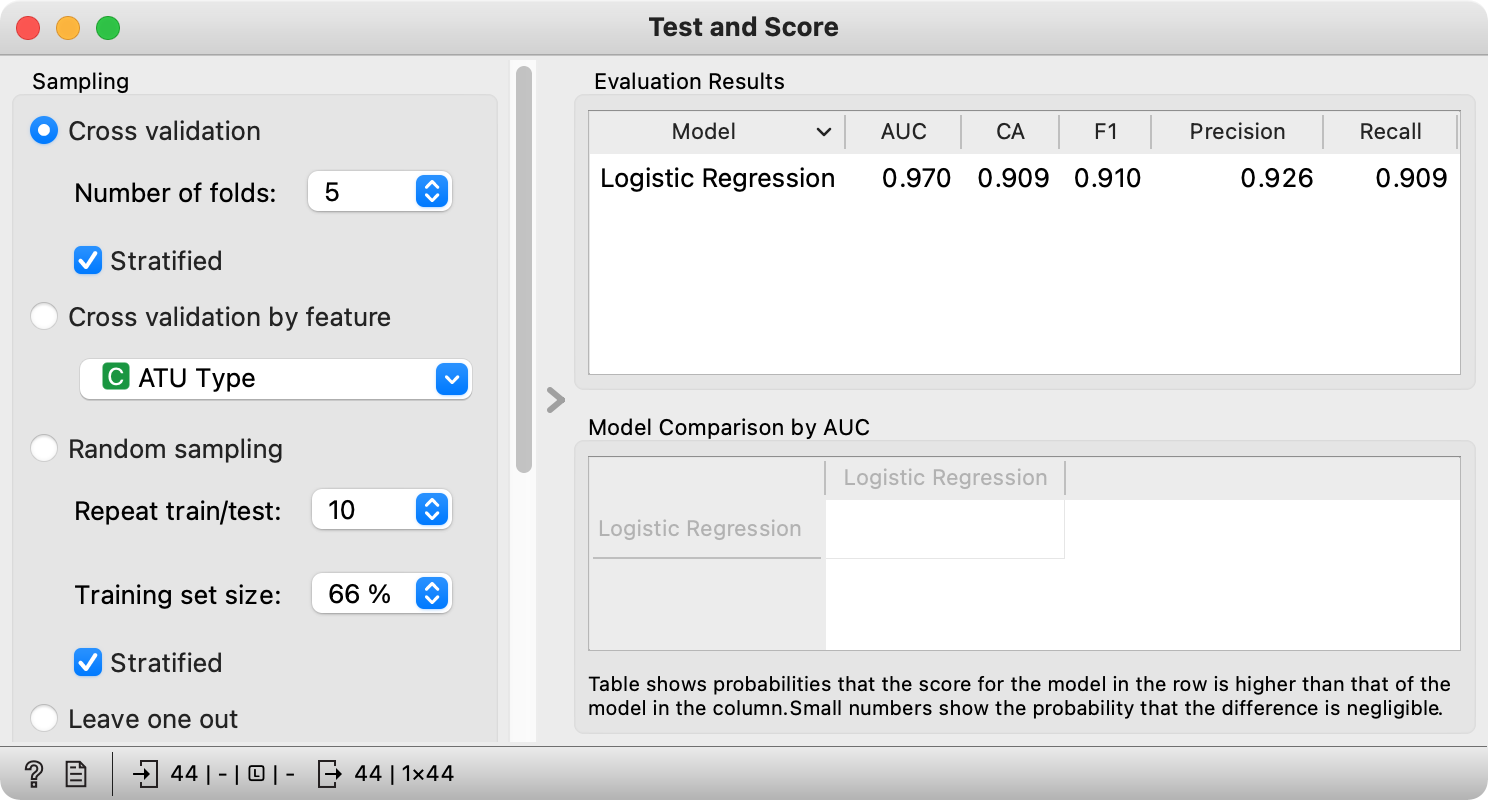Select the Cross validation radio button

point(44,131)
